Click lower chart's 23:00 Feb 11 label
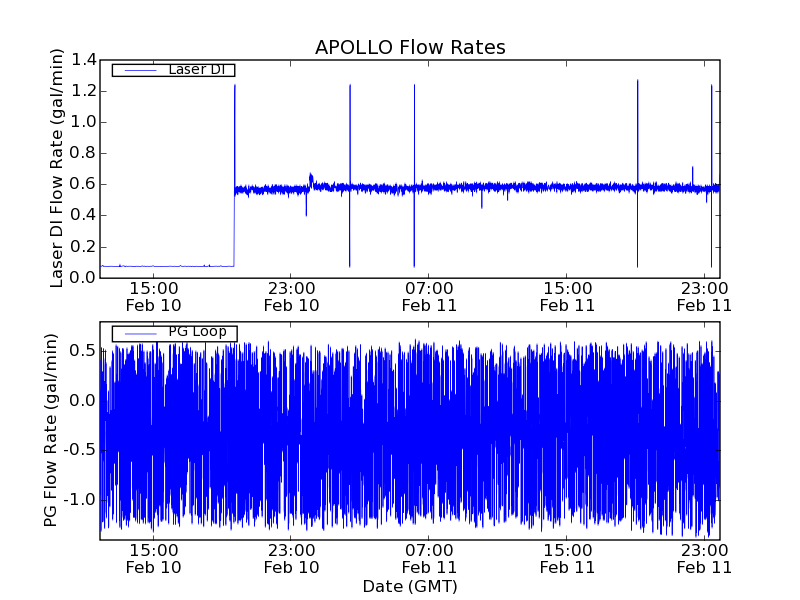Viewport: 800px width, 600px height. [x=705, y=559]
